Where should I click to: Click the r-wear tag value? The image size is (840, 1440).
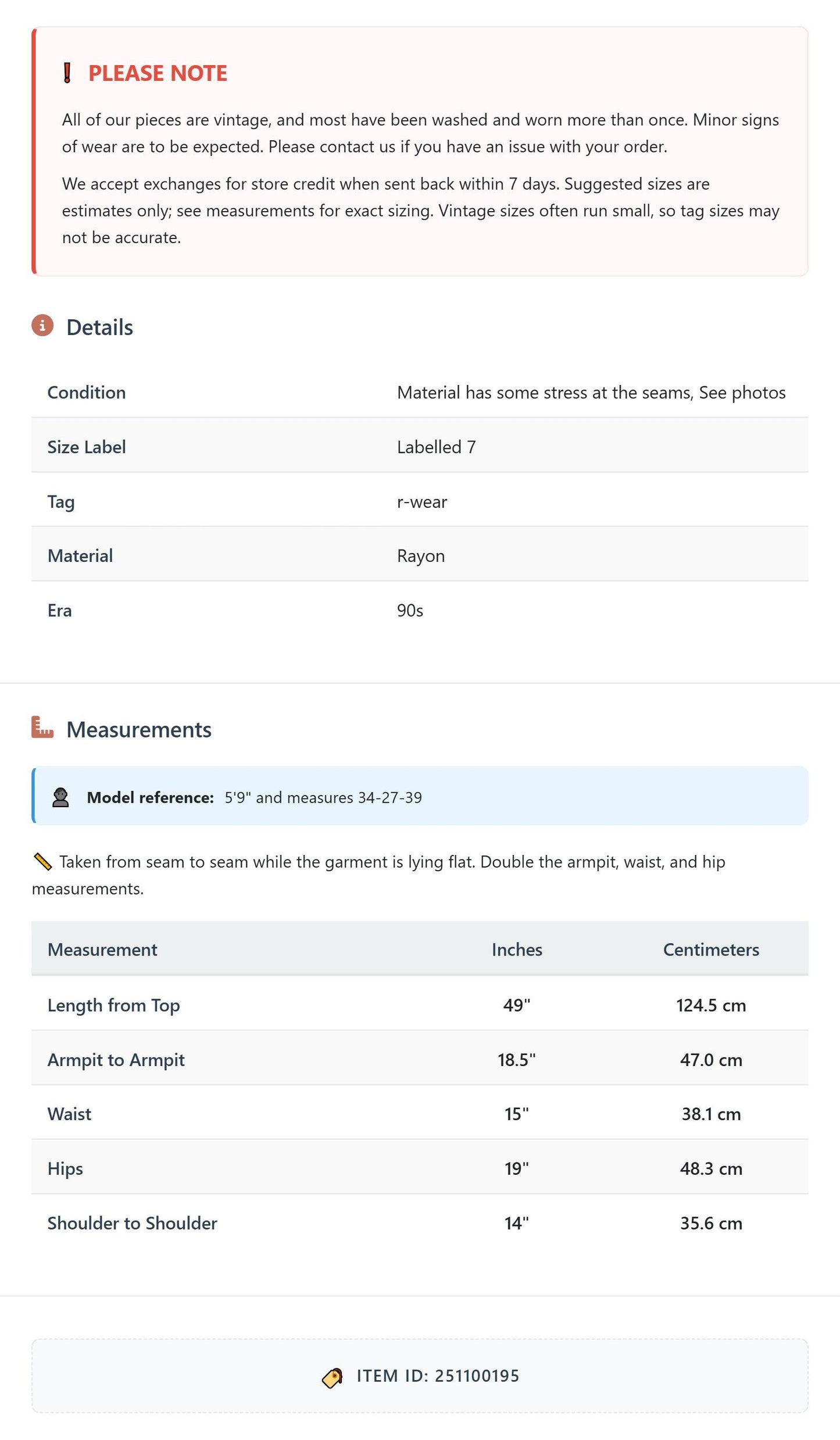click(422, 502)
